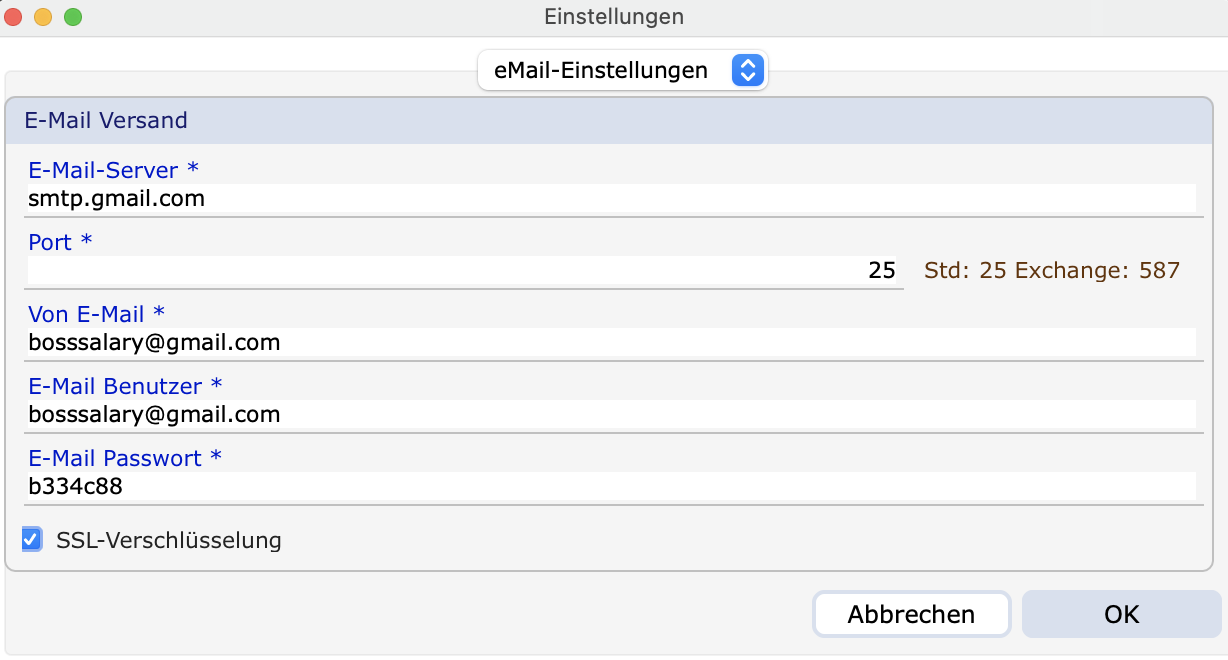Click the E-Mail Benutzer input field
The image size is (1228, 660).
coord(610,414)
